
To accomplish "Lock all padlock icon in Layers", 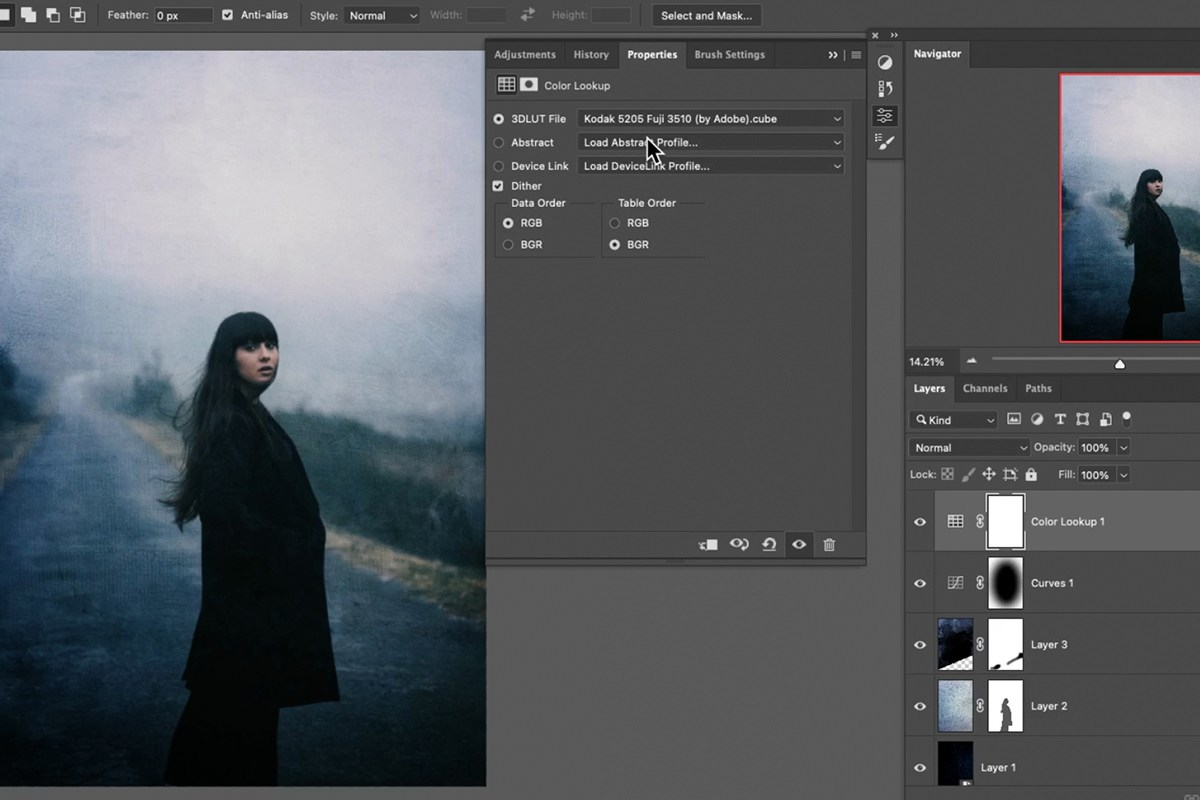I will tap(1031, 475).
